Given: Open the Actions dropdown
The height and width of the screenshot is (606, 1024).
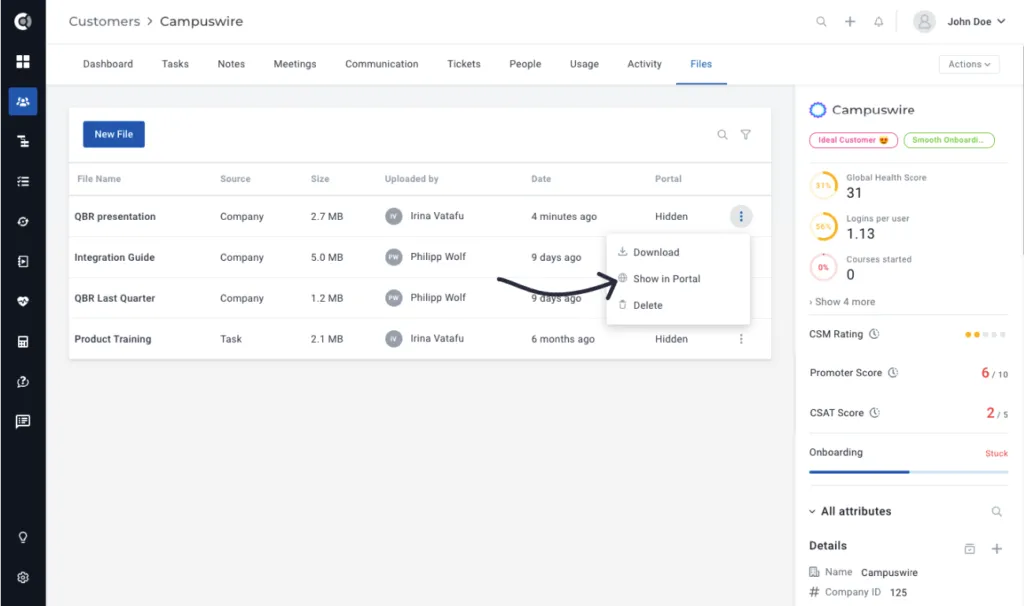Looking at the screenshot, I should coord(969,64).
